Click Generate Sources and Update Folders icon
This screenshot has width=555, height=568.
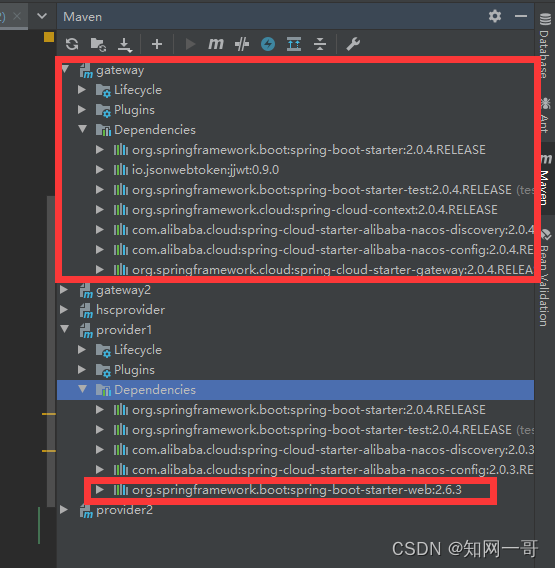click(x=98, y=45)
